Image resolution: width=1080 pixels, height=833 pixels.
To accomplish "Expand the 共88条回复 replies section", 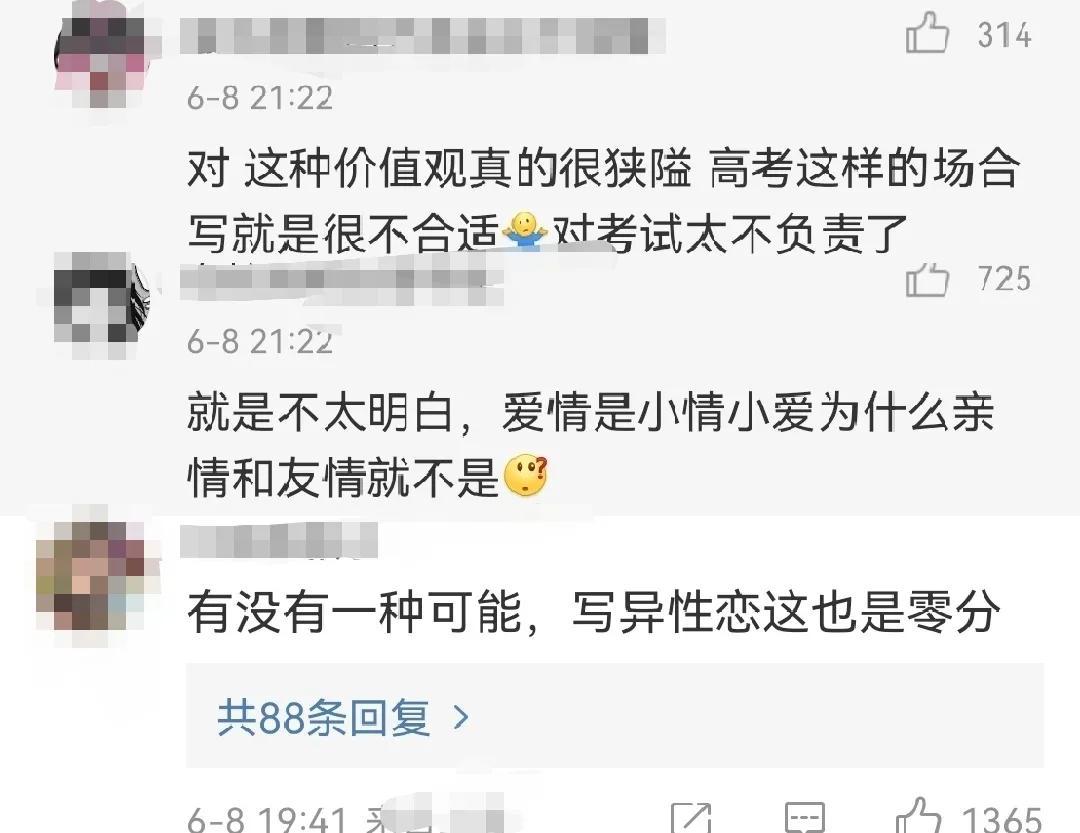I will 614,717.
